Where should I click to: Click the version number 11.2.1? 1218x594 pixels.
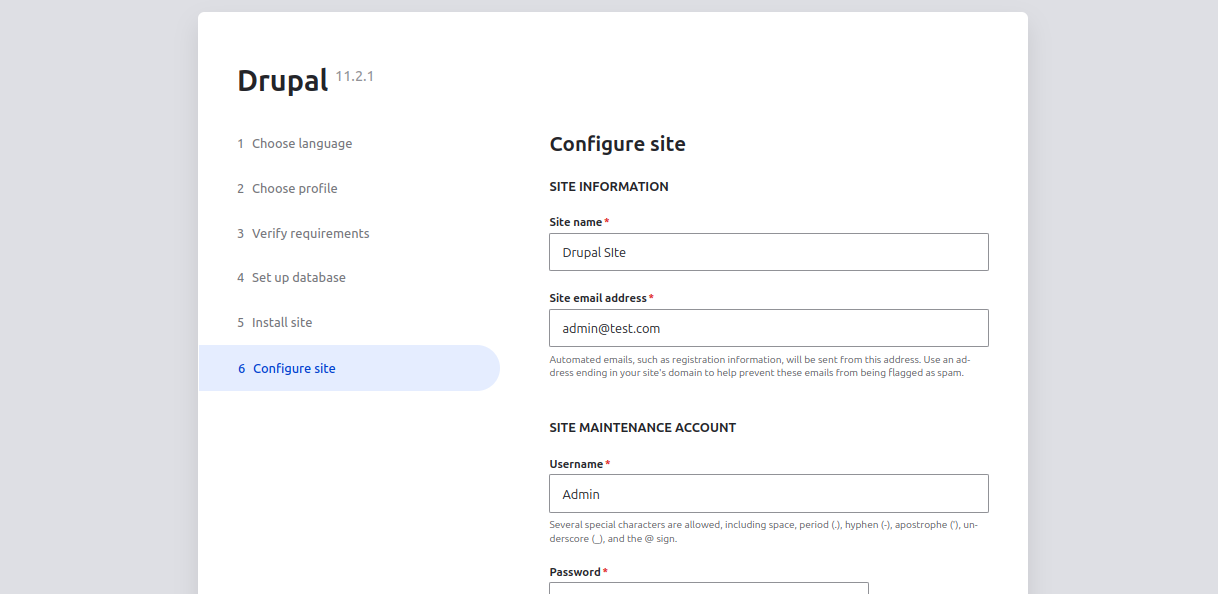tap(355, 76)
